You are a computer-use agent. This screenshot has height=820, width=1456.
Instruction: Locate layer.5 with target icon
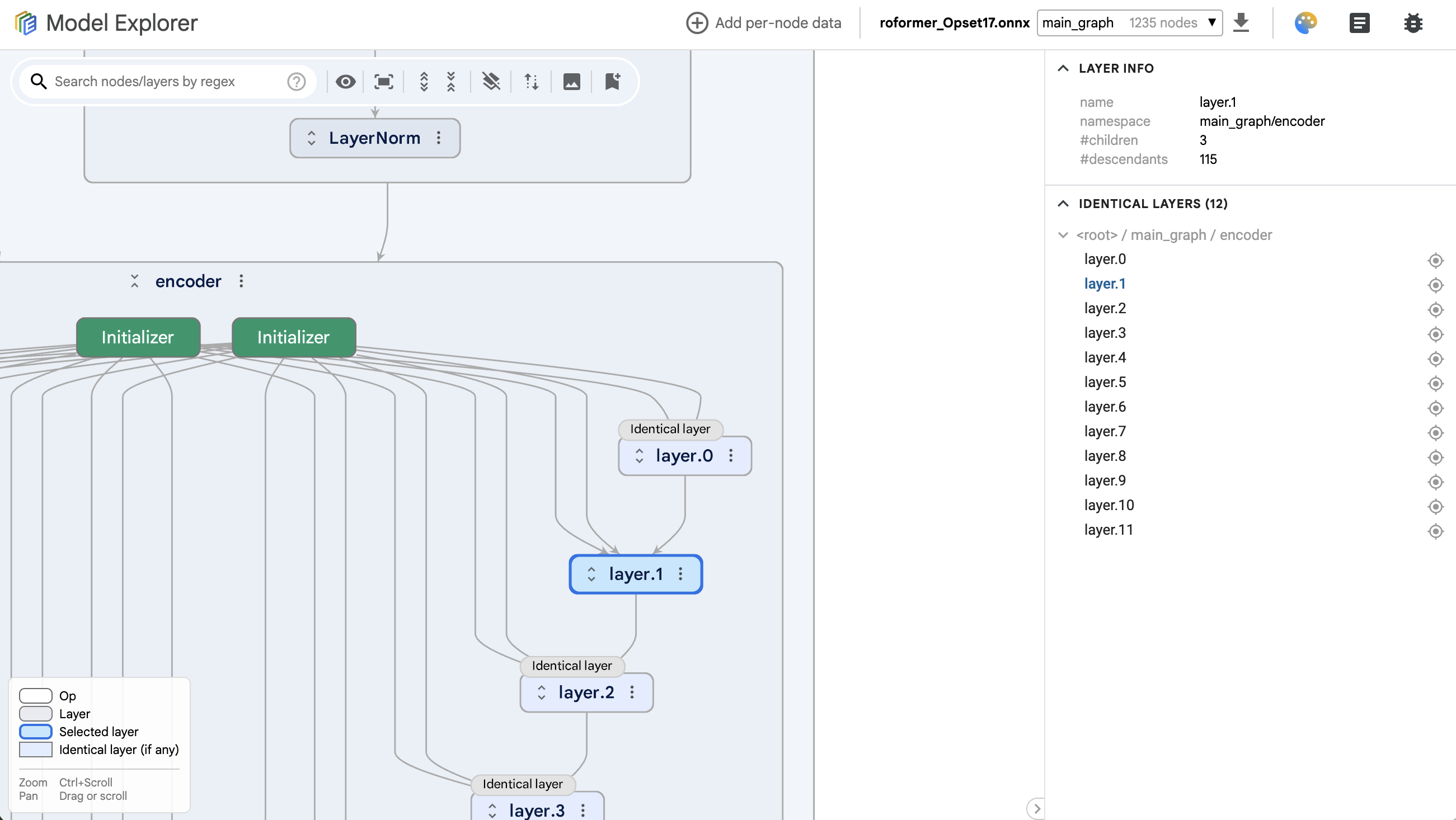coord(1435,383)
